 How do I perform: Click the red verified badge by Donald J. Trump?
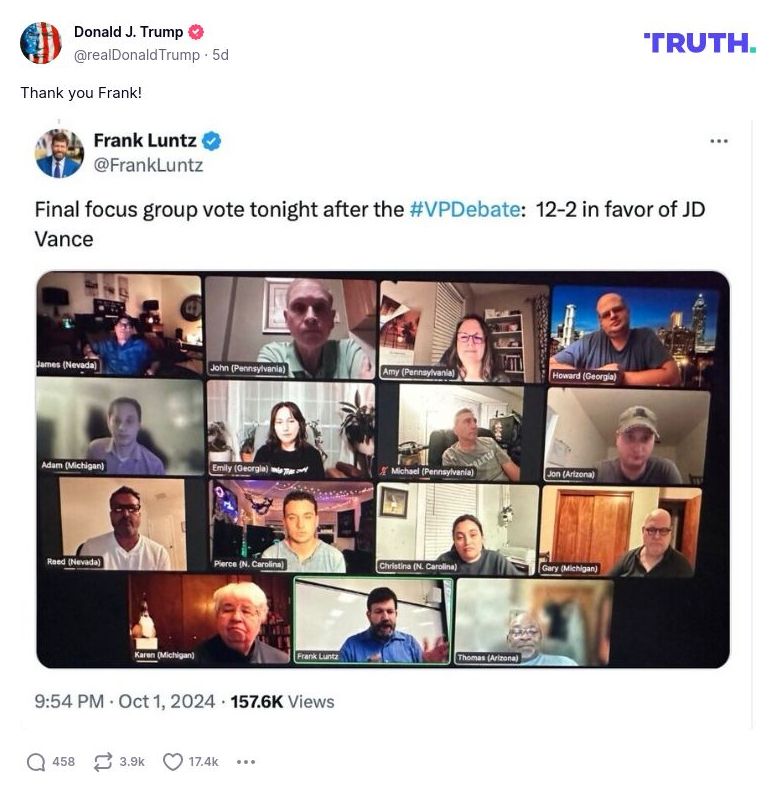pos(196,32)
